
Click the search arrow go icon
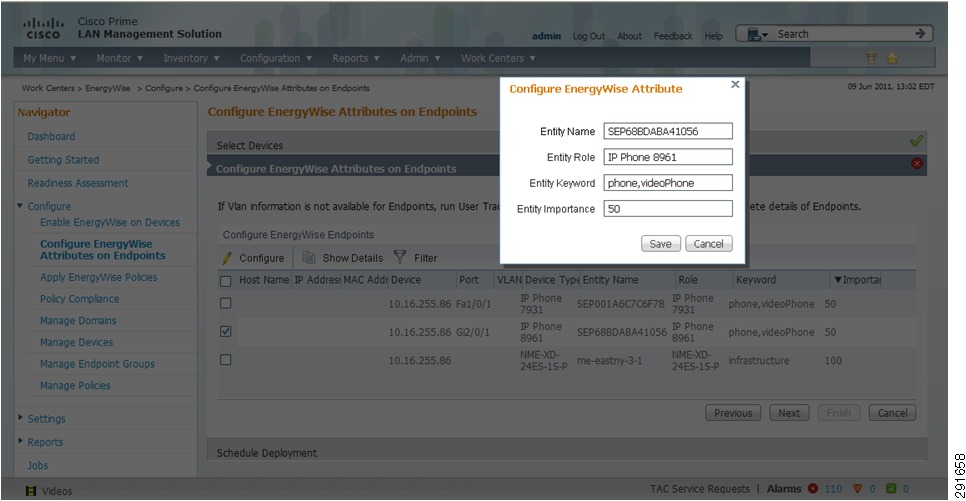pyautogui.click(x=920, y=33)
